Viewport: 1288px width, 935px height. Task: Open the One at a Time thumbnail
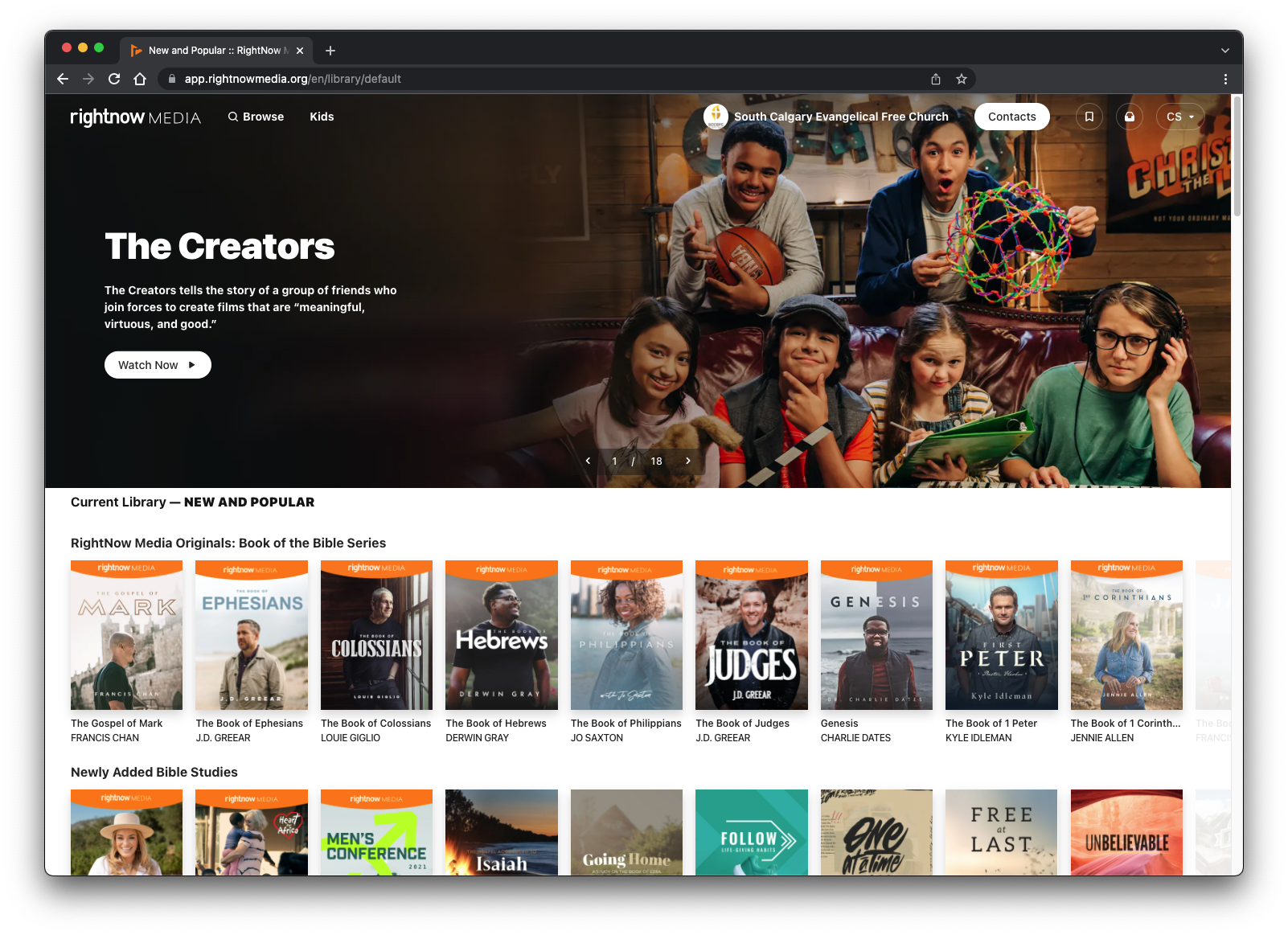tap(876, 832)
